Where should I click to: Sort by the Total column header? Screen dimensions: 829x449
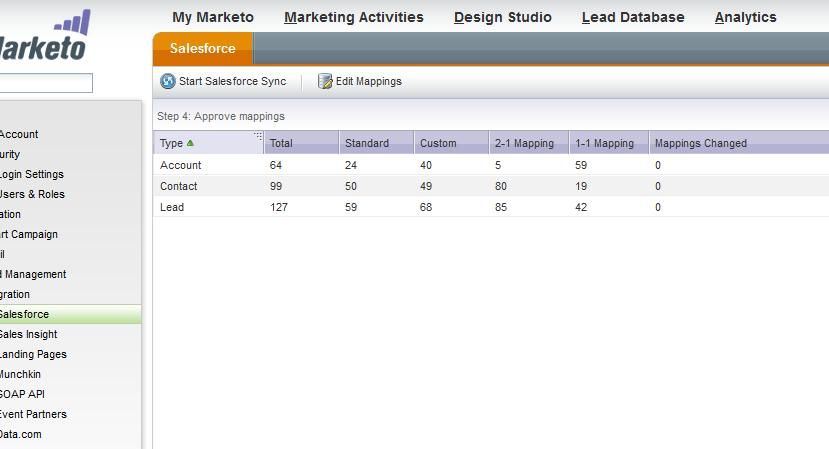[x=281, y=143]
